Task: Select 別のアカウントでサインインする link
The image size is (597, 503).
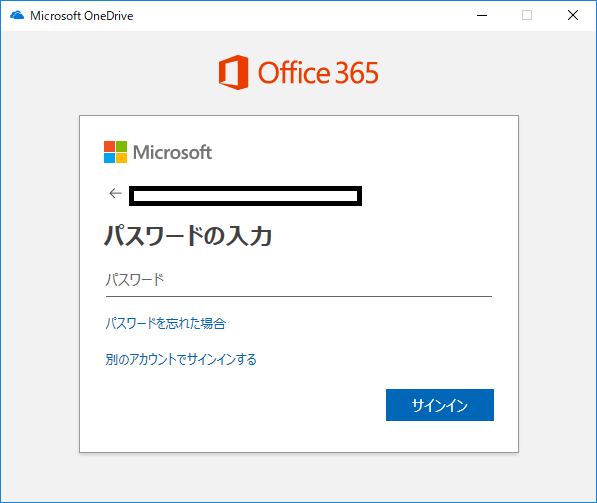Action: point(181,359)
